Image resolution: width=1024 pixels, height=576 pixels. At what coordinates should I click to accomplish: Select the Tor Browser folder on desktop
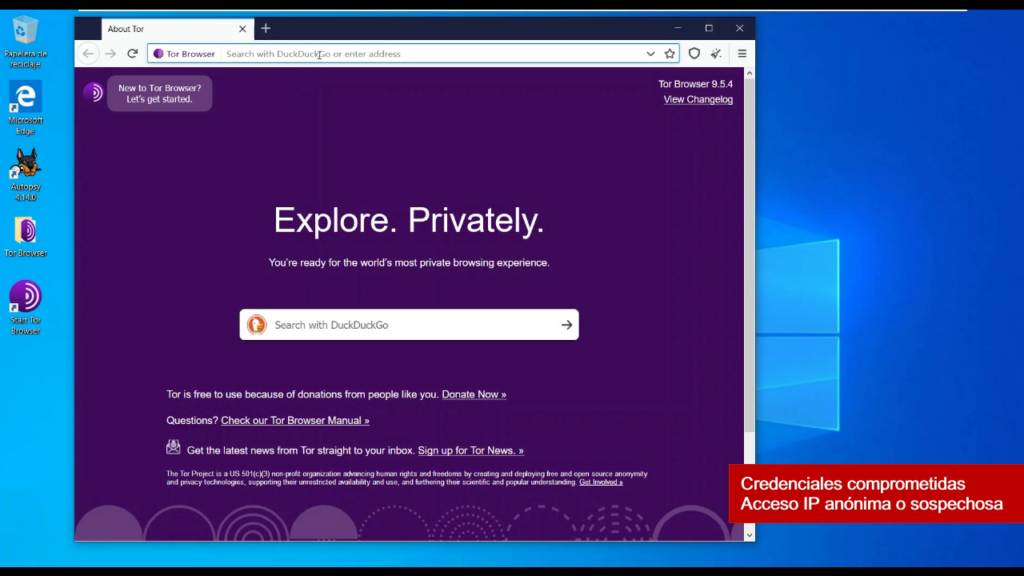click(x=25, y=236)
